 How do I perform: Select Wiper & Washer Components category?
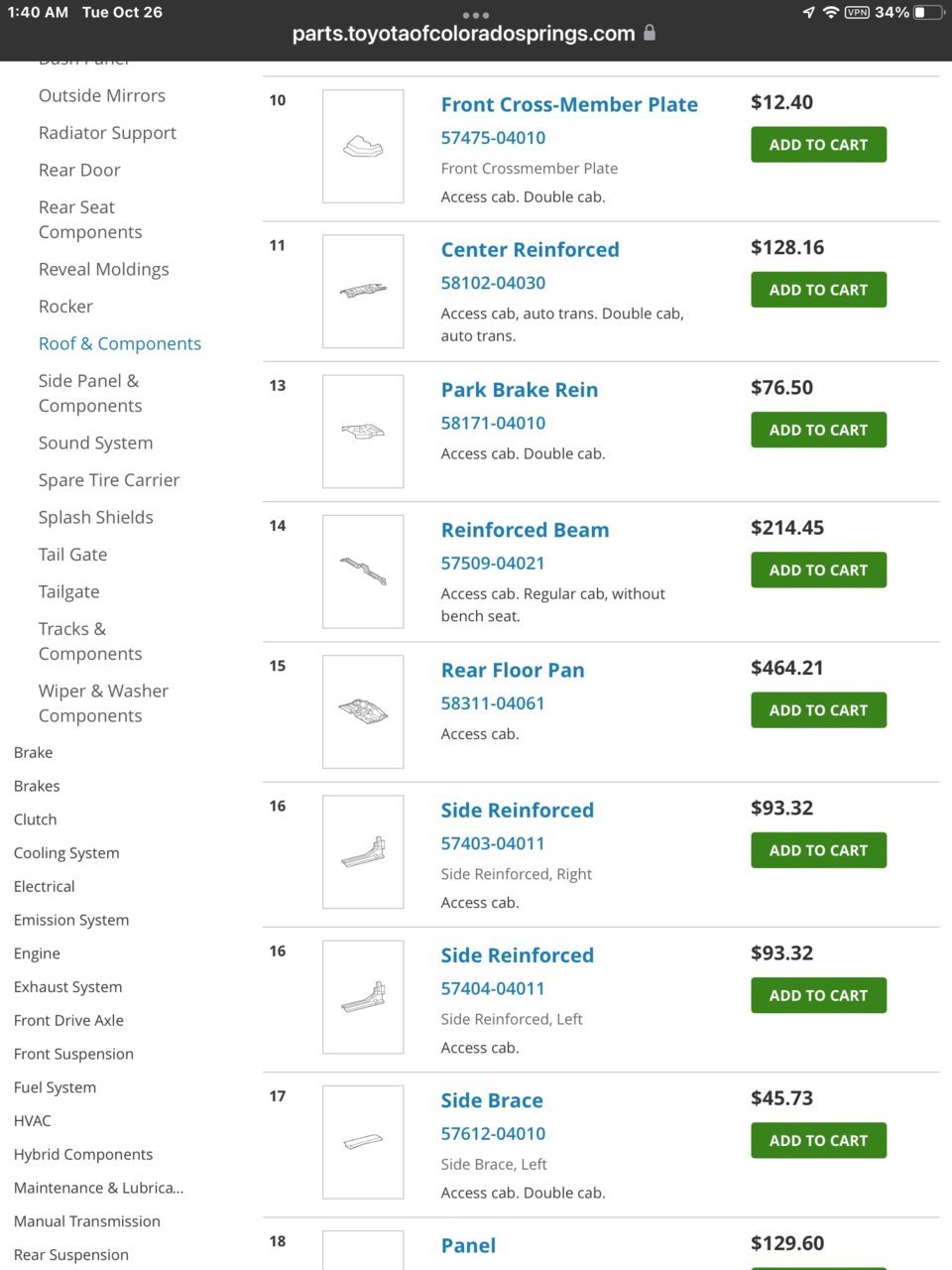pyautogui.click(x=103, y=702)
